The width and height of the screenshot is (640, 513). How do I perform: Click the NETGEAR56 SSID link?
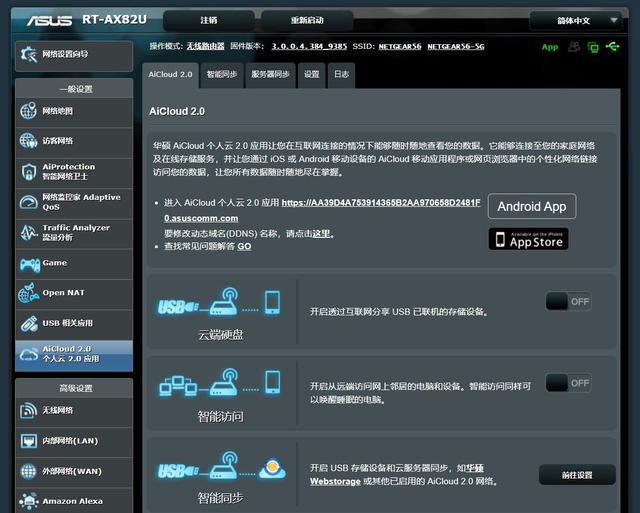[400, 47]
